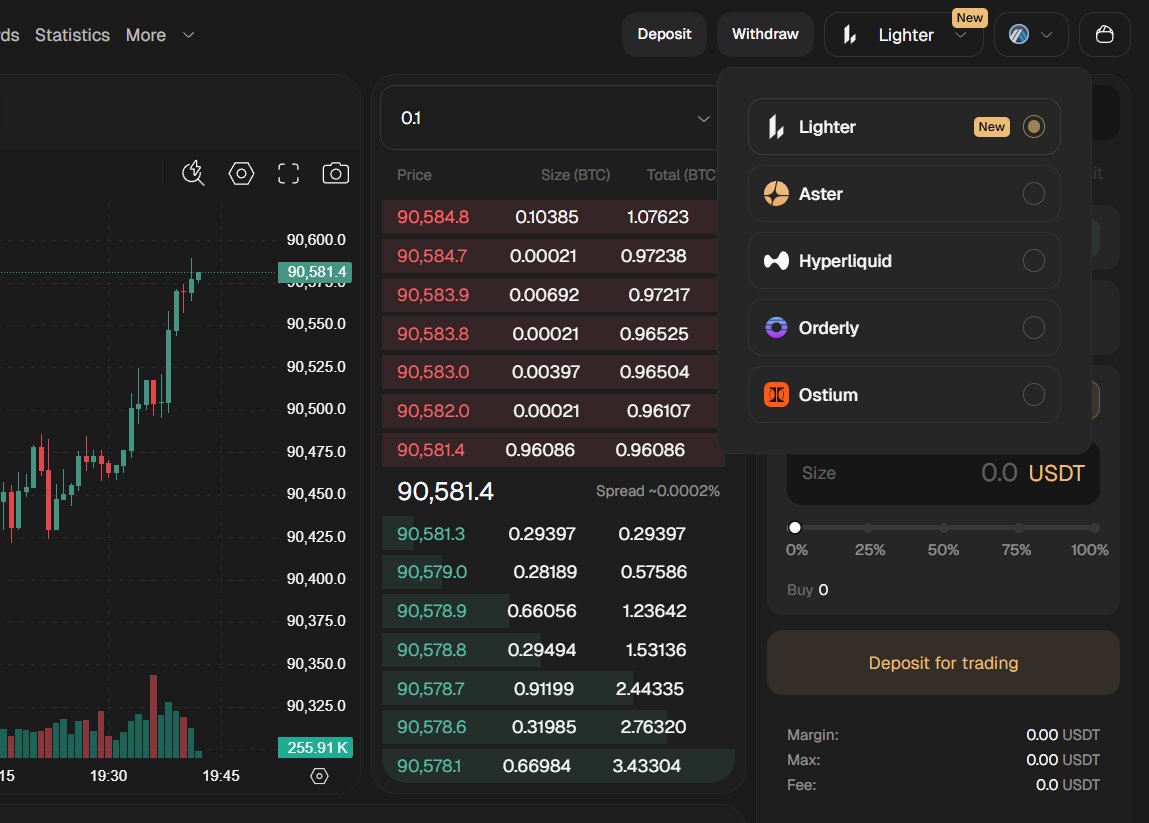
Task: Set size slider to 100%
Action: (1094, 528)
